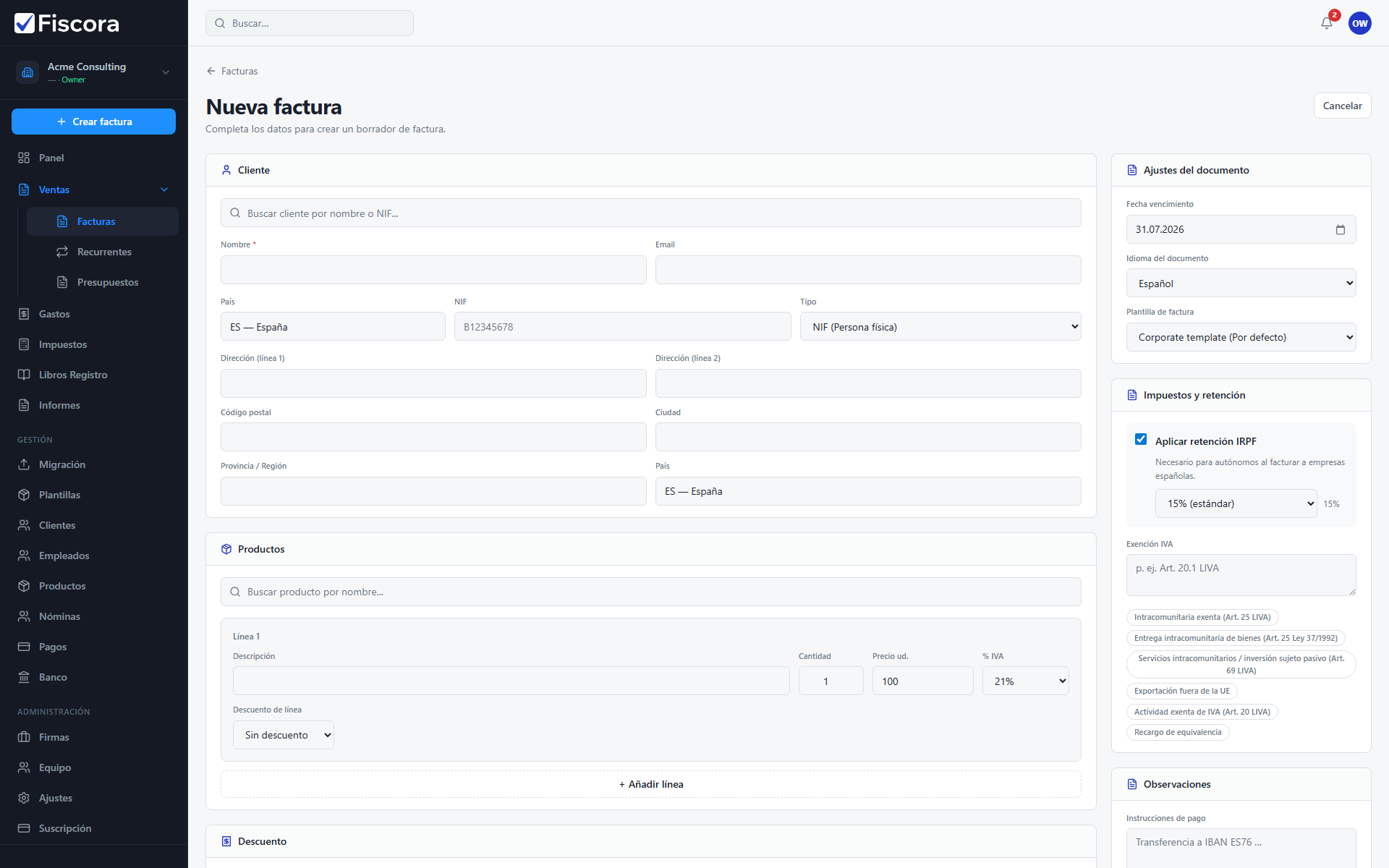Screen dimensions: 1389x868
Task: Go to Gastos section
Action: point(93,314)
